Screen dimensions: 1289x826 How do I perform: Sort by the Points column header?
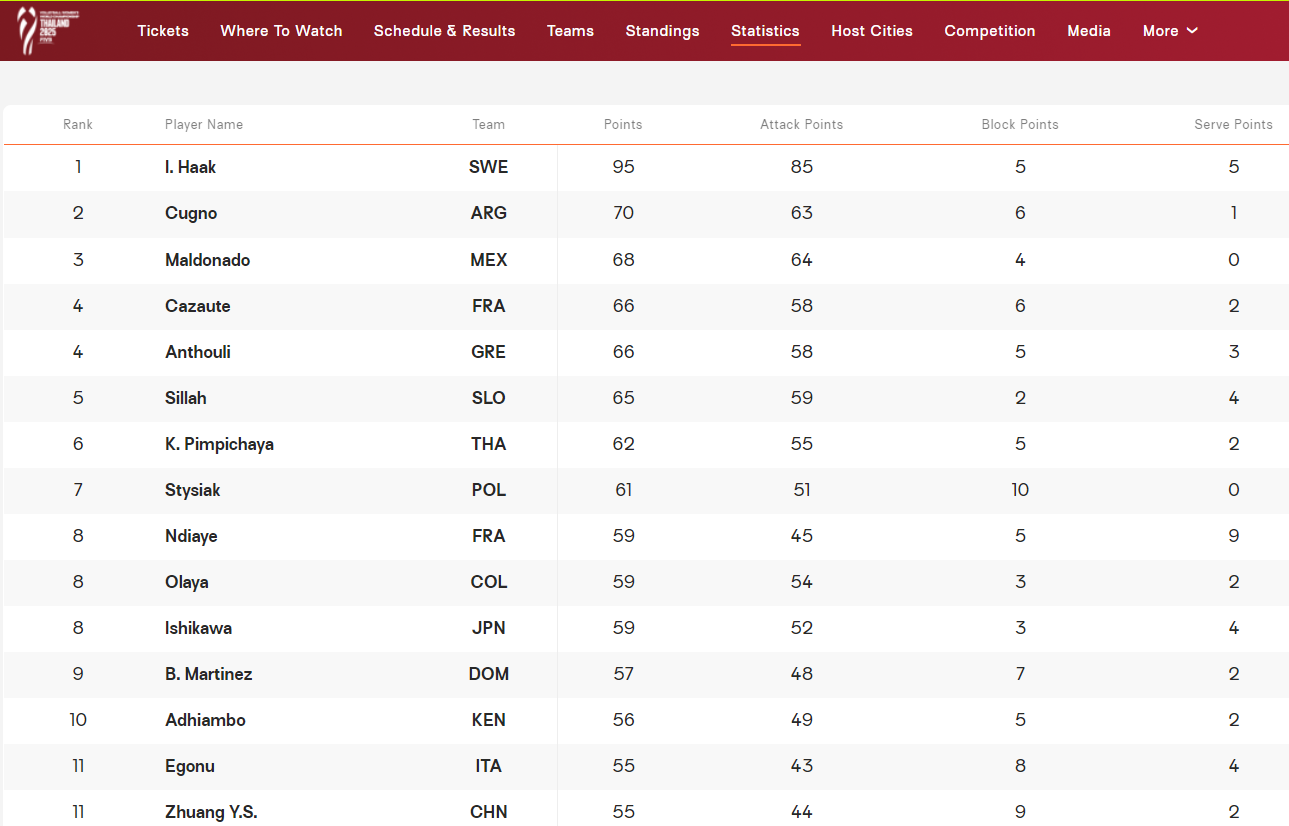pyautogui.click(x=623, y=125)
